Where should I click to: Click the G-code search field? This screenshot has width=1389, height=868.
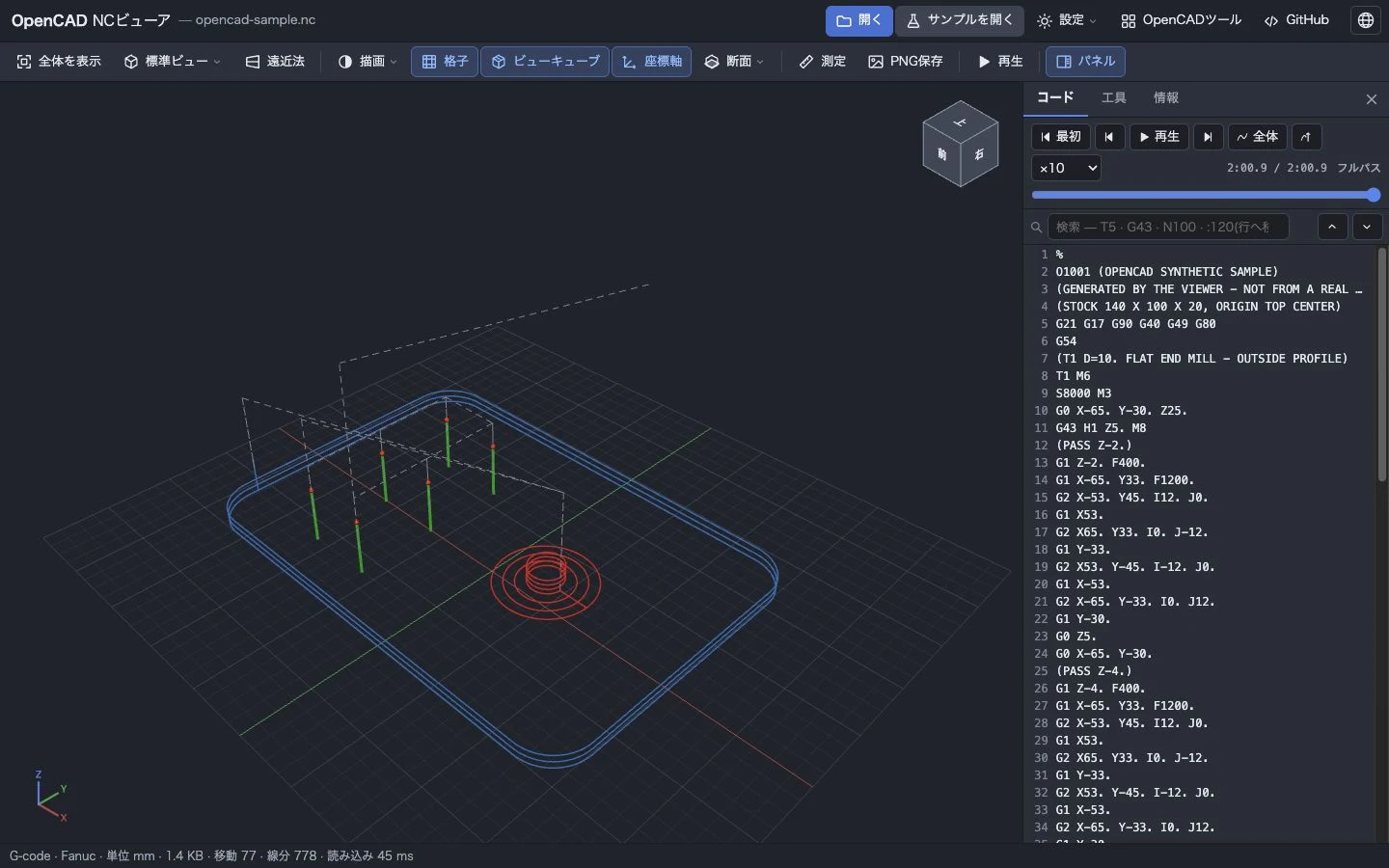tap(1168, 227)
